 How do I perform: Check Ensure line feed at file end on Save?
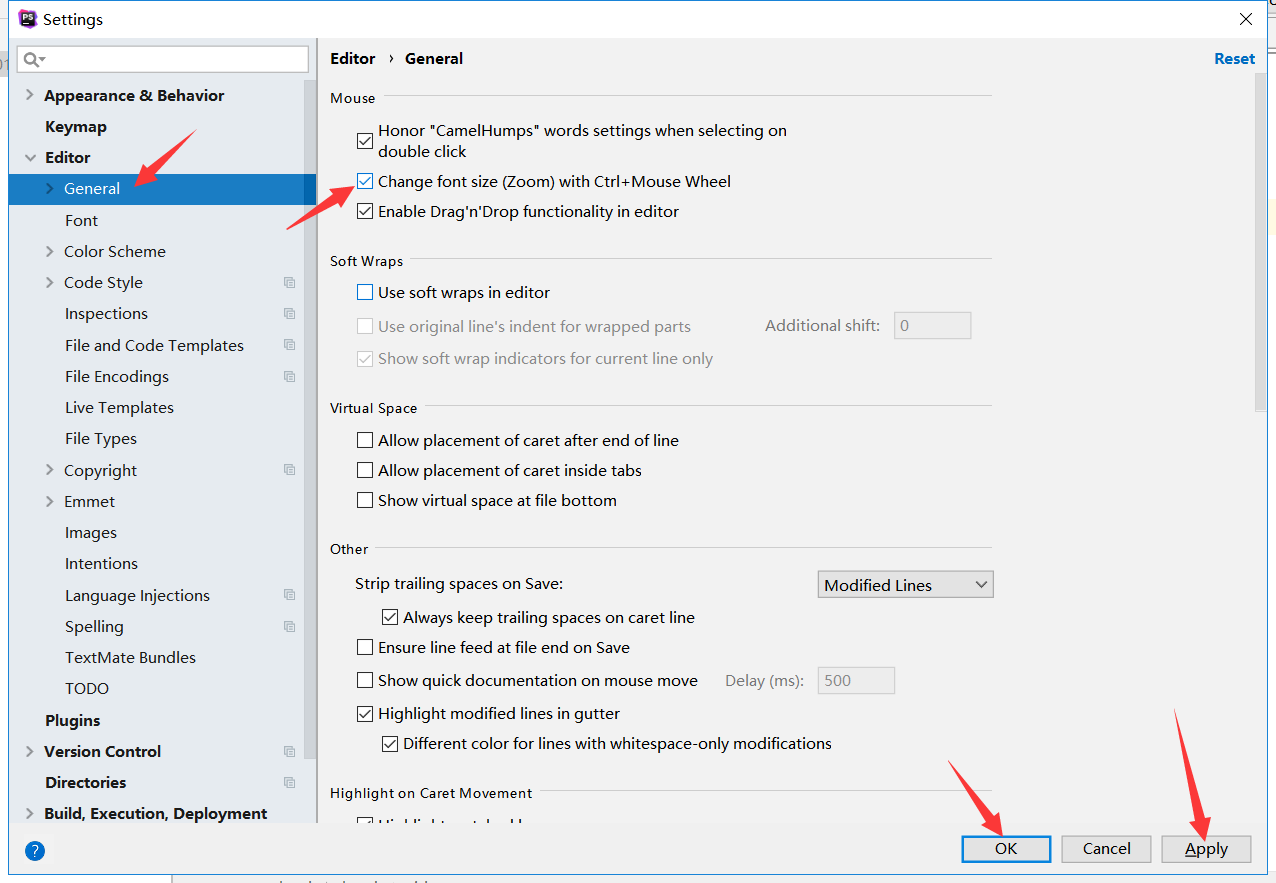click(365, 648)
